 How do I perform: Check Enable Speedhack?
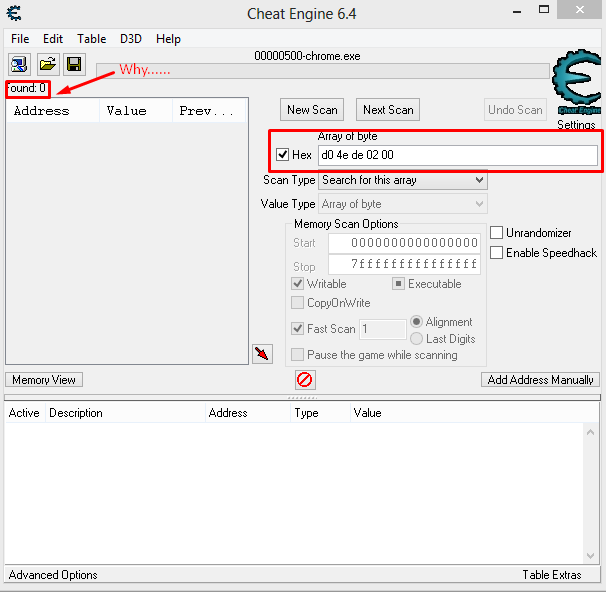tap(496, 253)
